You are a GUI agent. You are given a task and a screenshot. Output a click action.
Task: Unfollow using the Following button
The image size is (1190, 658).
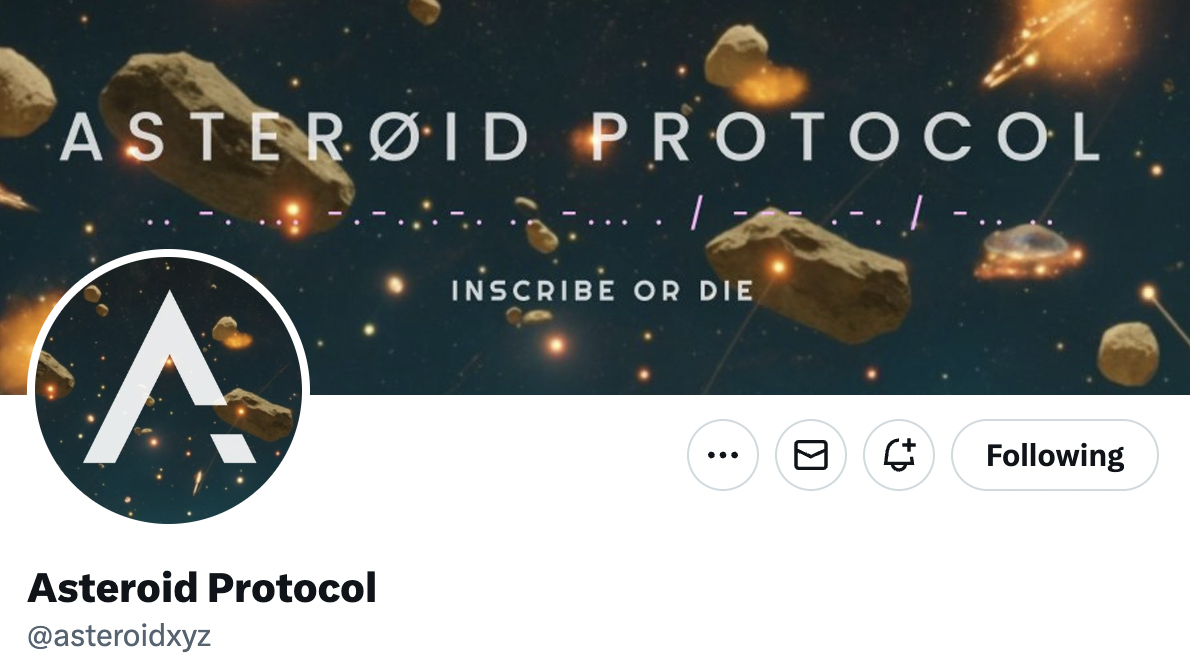[x=1055, y=455]
